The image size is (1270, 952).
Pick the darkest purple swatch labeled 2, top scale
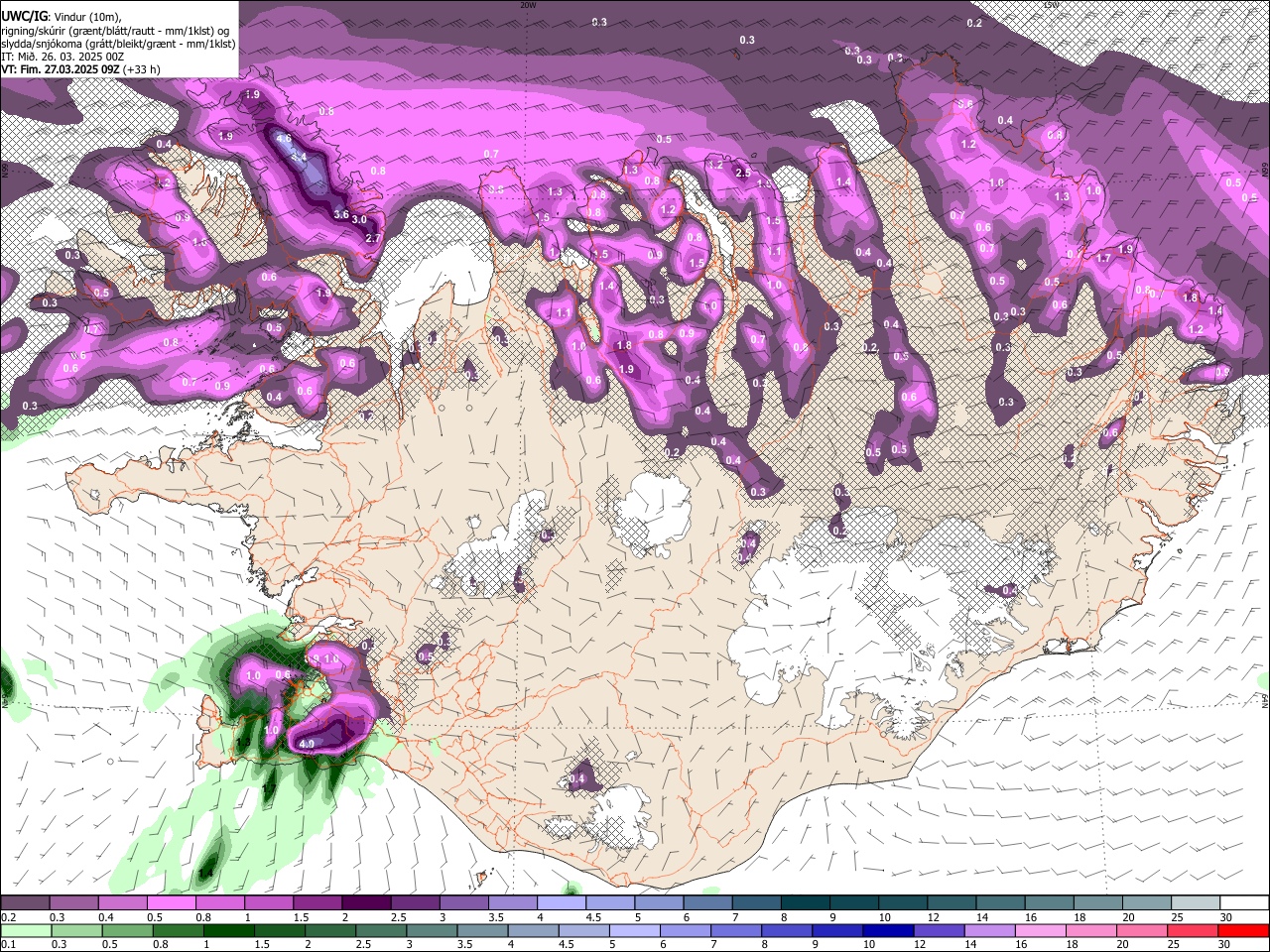point(365,903)
